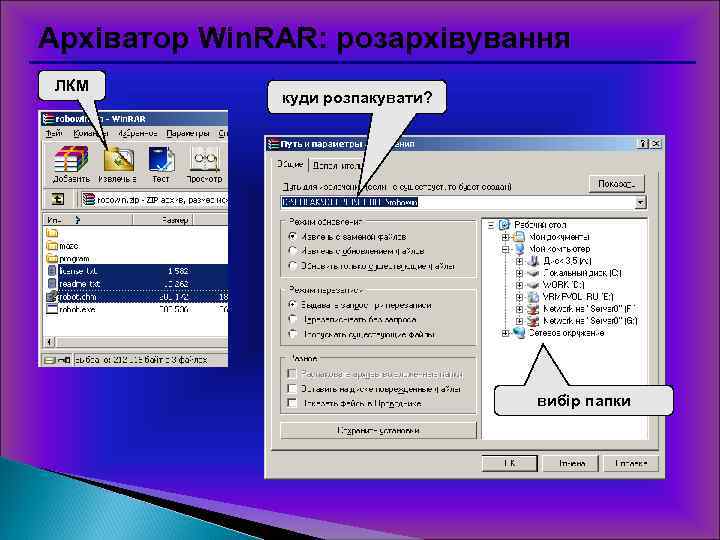Click Сохранить установки button
720x540 pixels.
tap(378, 430)
